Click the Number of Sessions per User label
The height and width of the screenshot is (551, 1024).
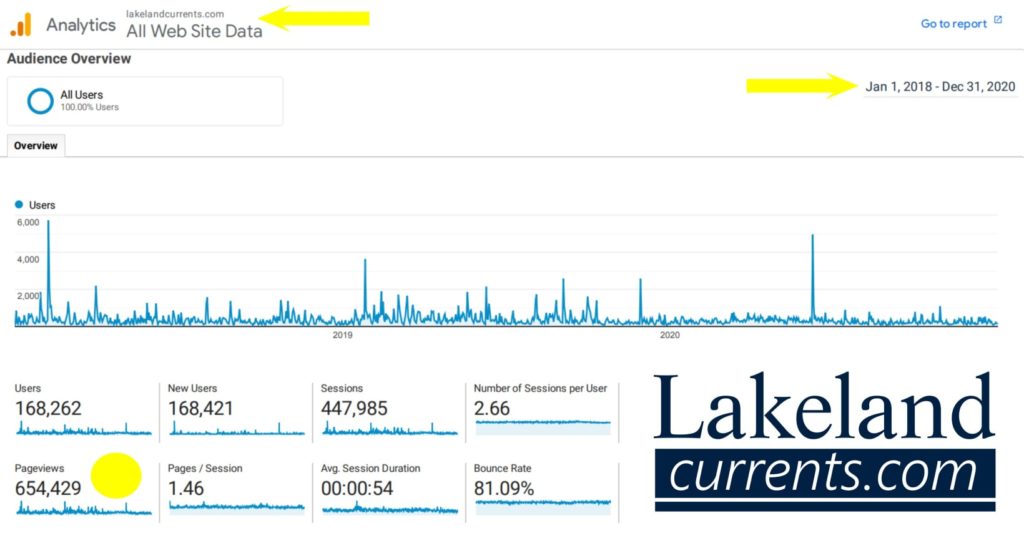(x=540, y=388)
